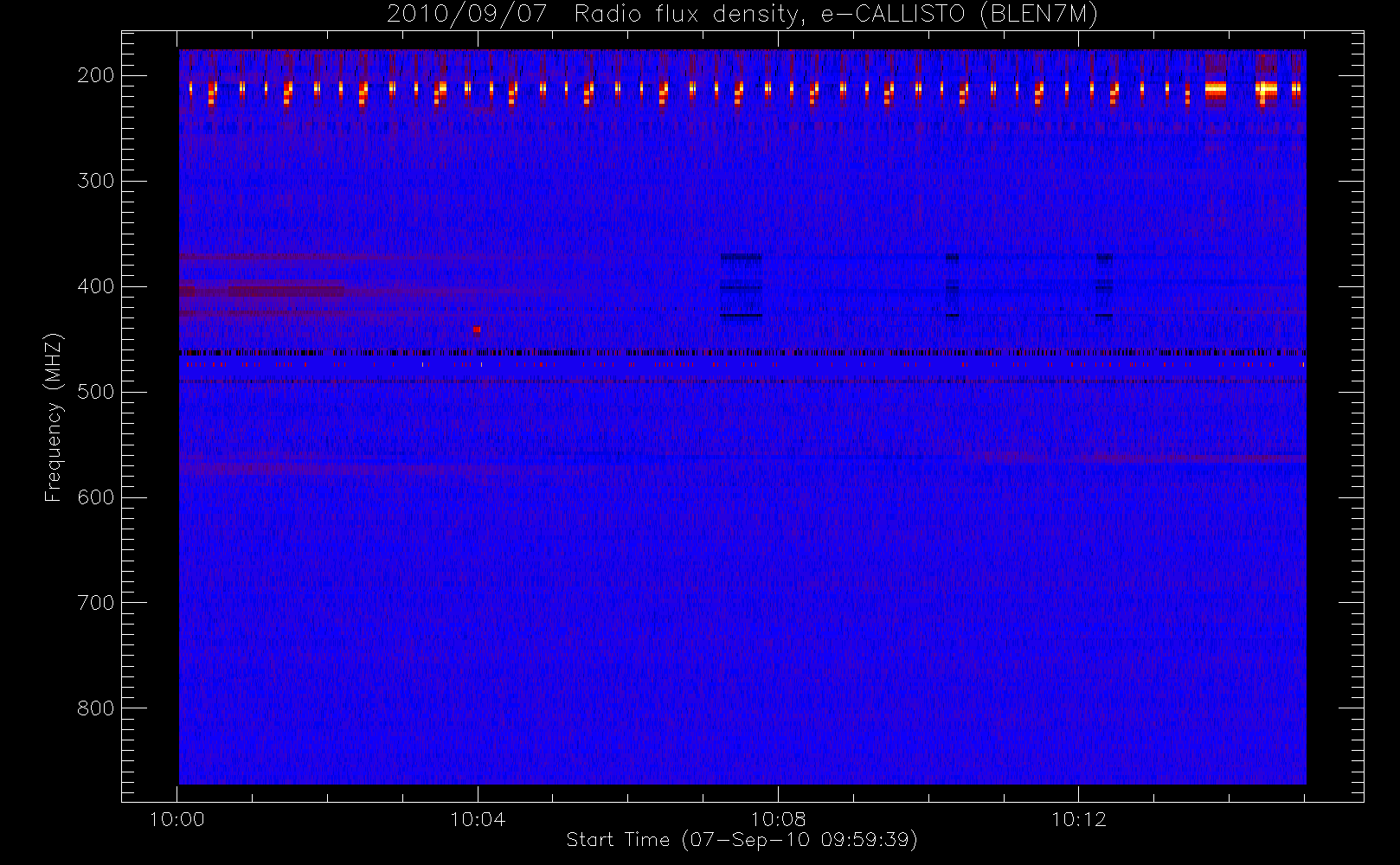This screenshot has height=865, width=1400.
Task: Click the 200 frequency tick label
Action: pos(96,75)
